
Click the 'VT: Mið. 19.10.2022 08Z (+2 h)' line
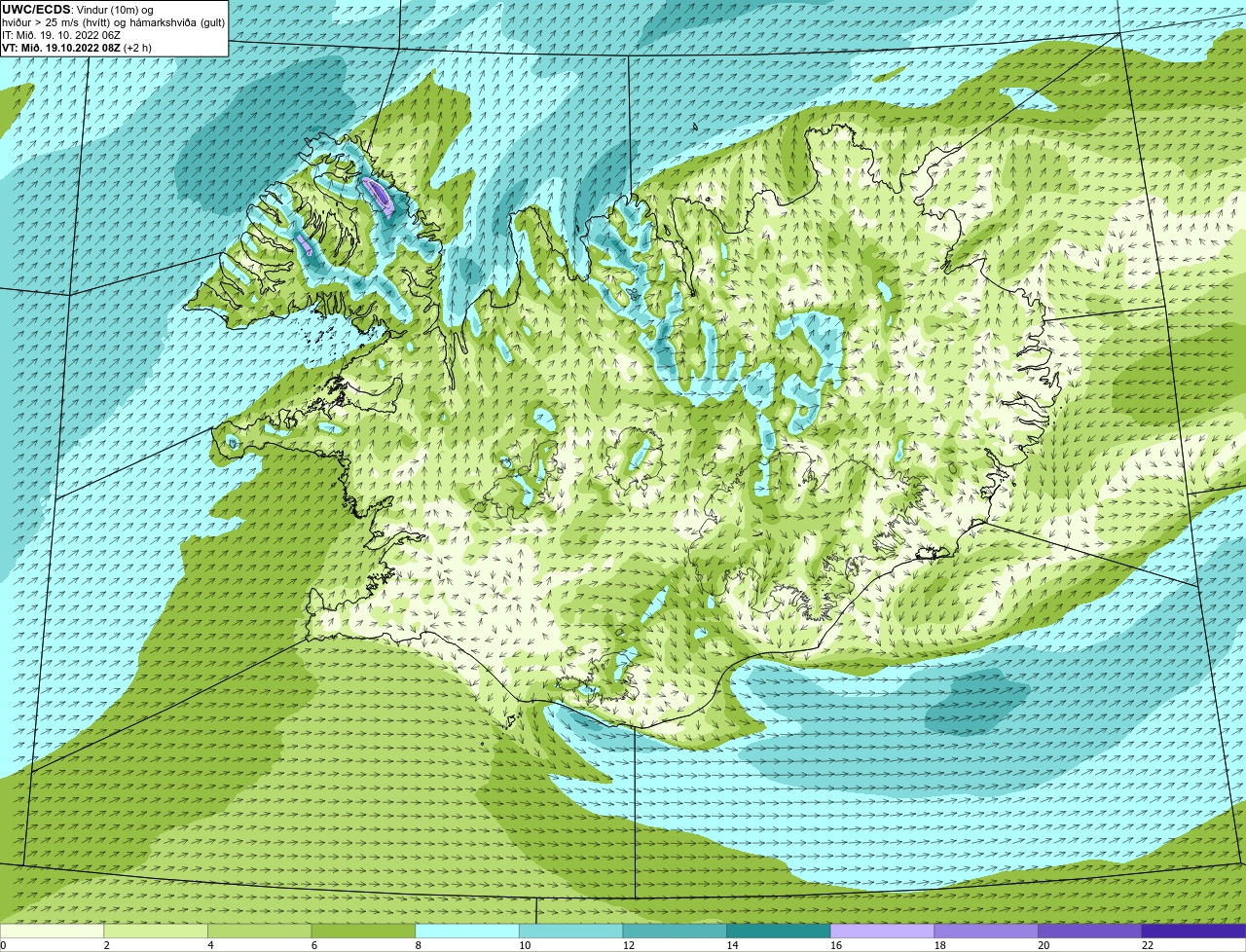click(x=77, y=47)
